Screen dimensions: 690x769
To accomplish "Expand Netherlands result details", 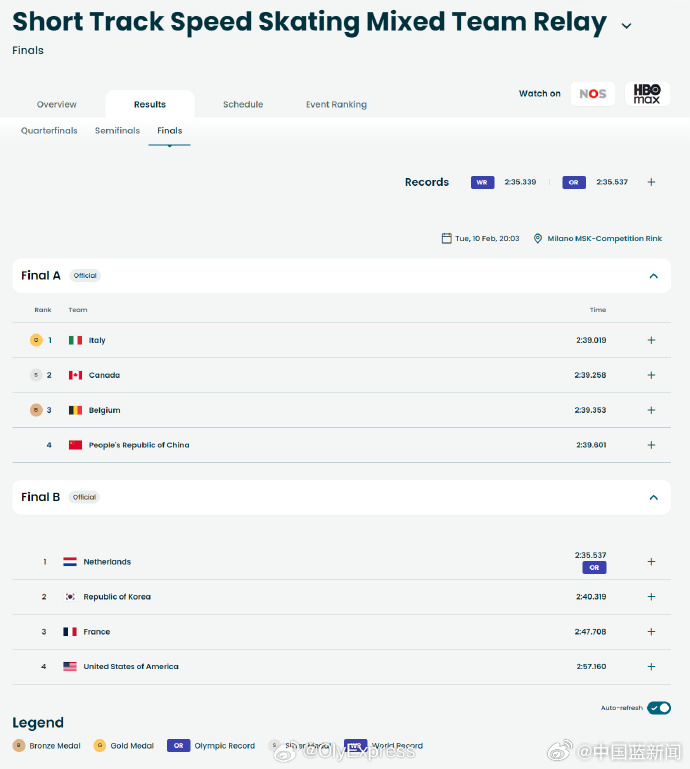I will [x=651, y=562].
